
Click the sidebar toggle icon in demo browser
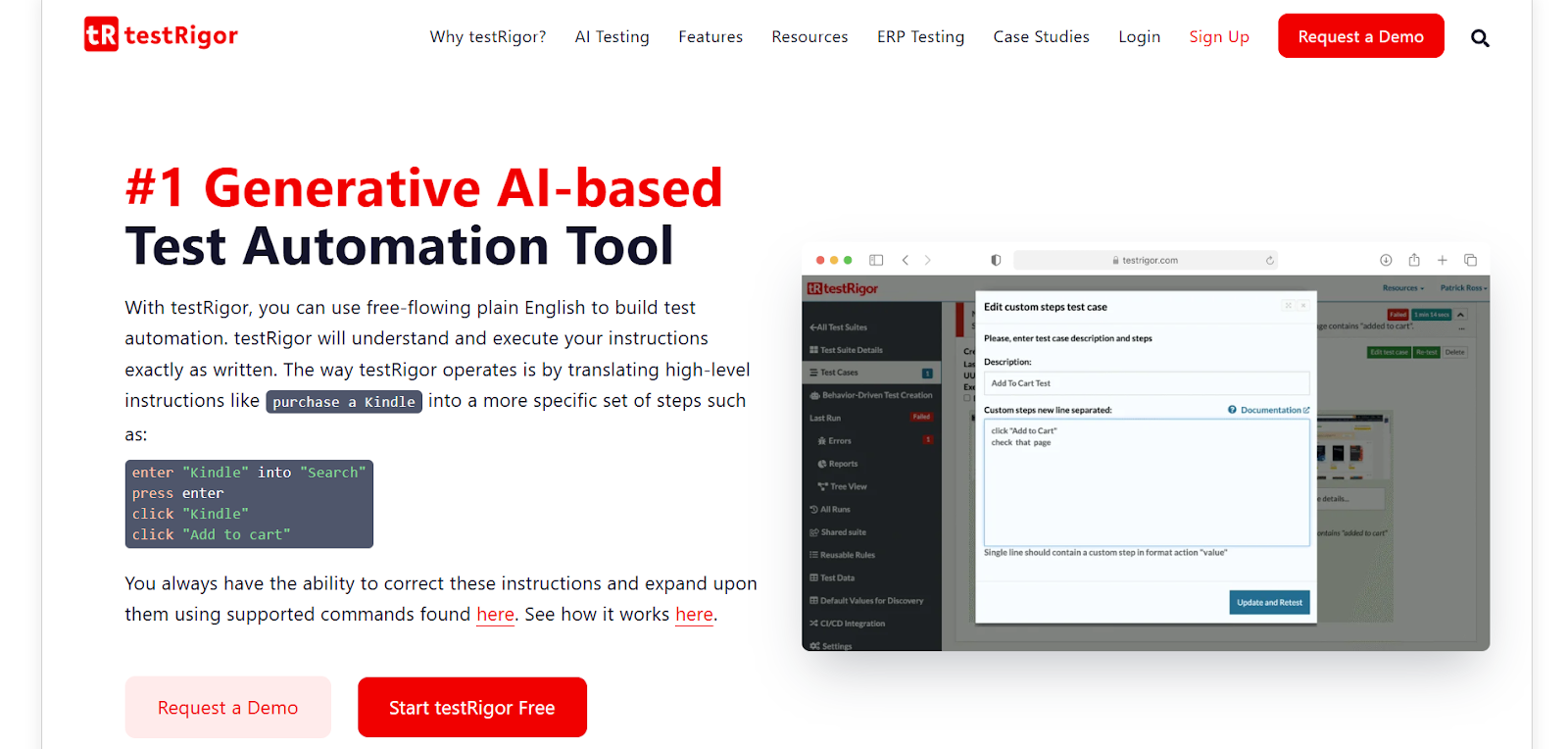click(x=876, y=260)
